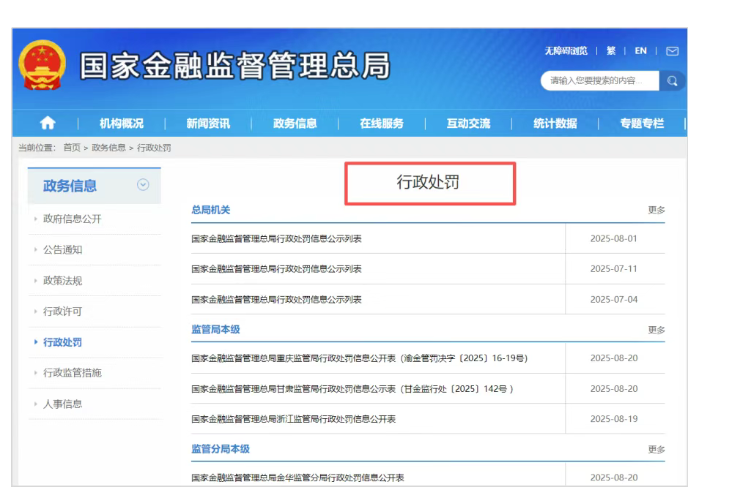Open the 新闻资讯 menu

[208, 123]
